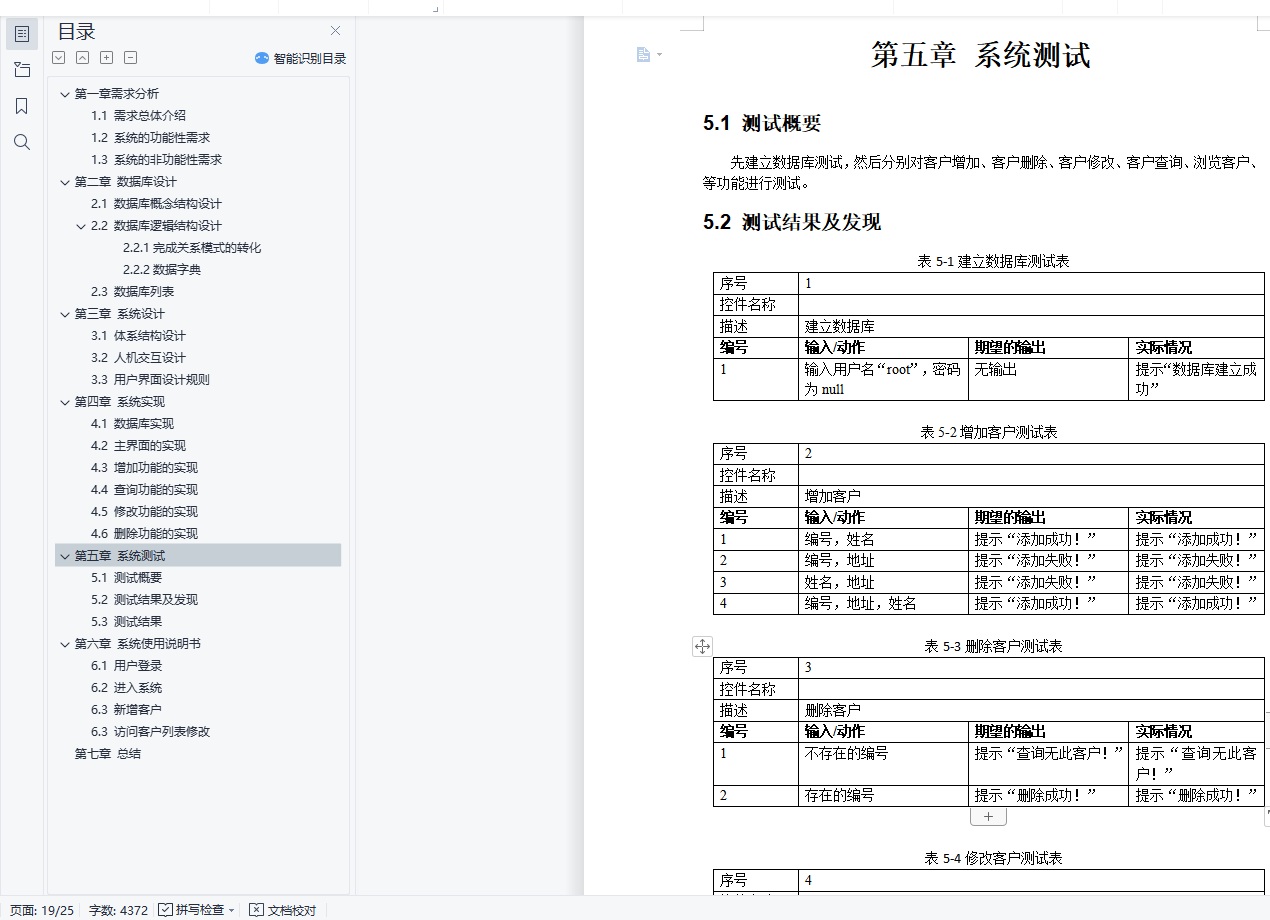Go to 1.3 系统的非功能性需求
The width and height of the screenshot is (1270, 920).
[x=156, y=160]
